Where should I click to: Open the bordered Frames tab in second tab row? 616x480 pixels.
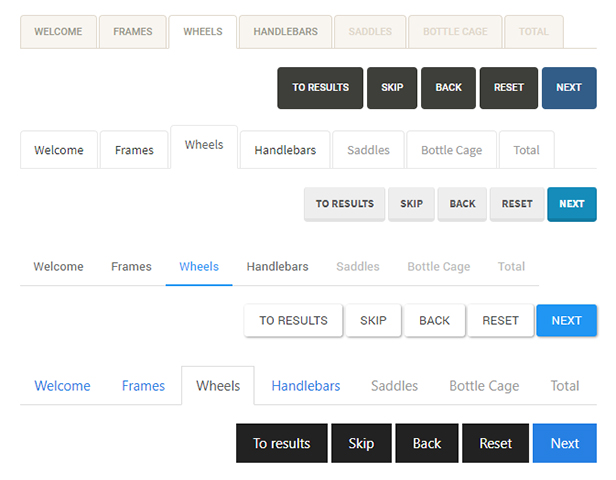[134, 150]
